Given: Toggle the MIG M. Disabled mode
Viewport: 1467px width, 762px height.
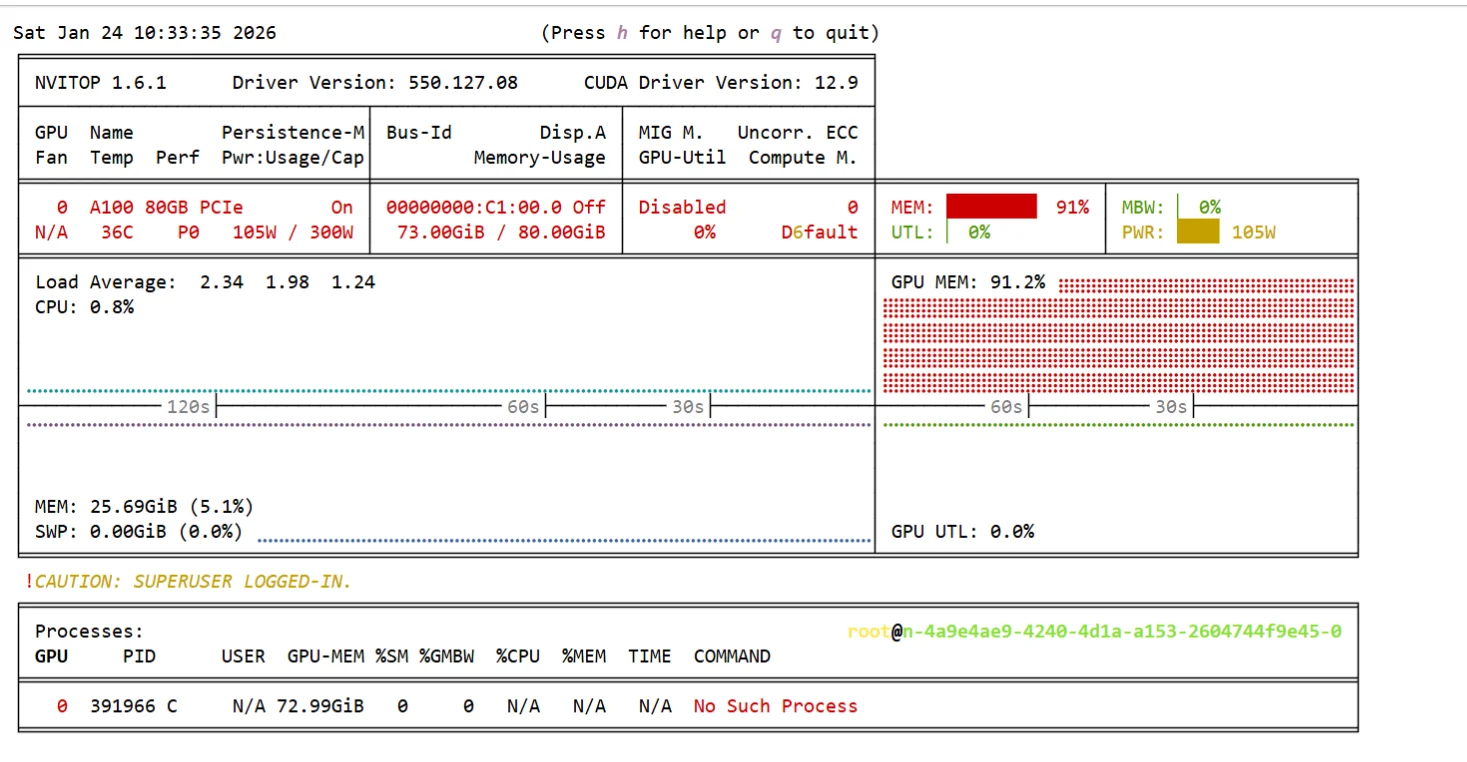Looking at the screenshot, I should (683, 207).
